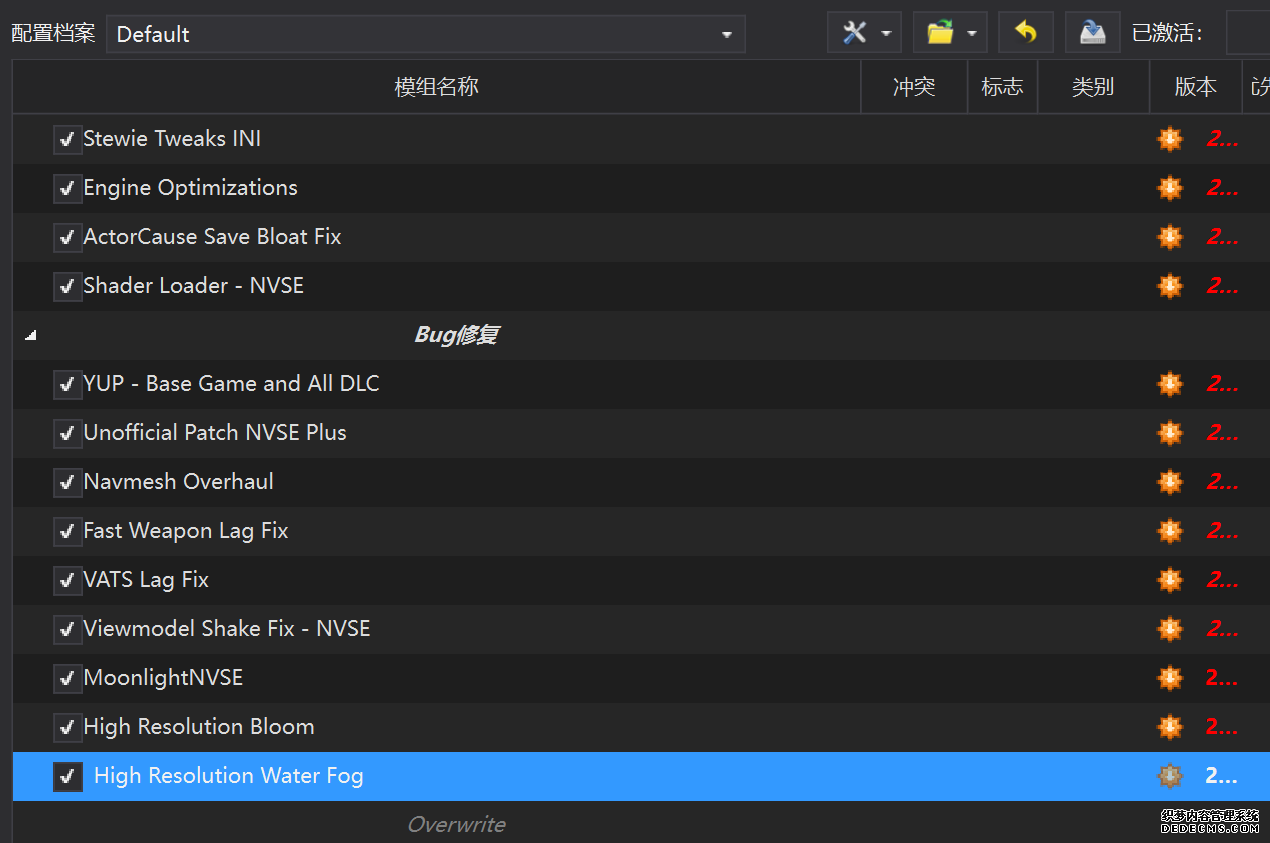This screenshot has height=843, width=1270.
Task: Sort by the 模组名称 column header
Action: [436, 87]
